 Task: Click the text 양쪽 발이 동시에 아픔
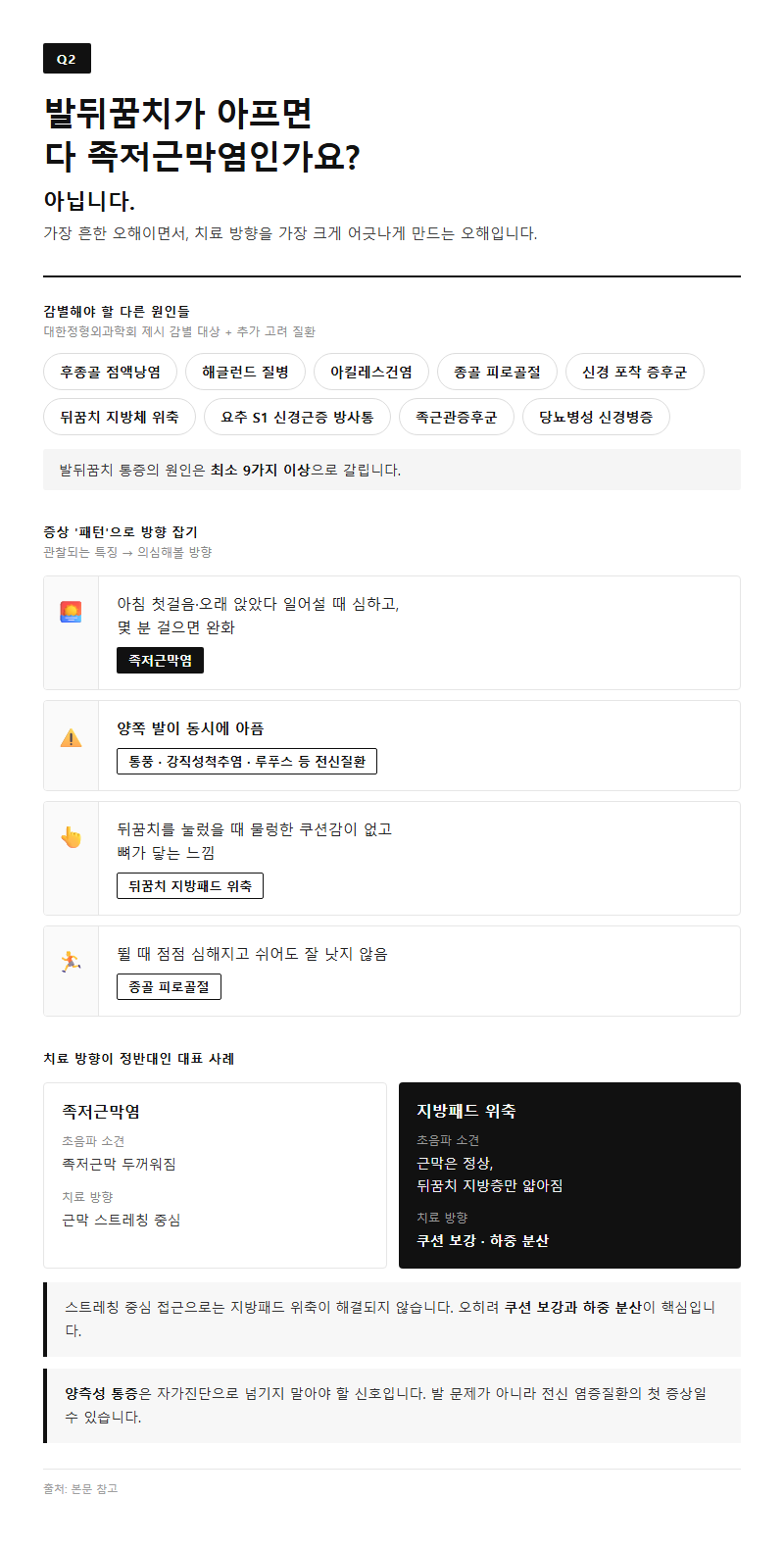point(190,728)
